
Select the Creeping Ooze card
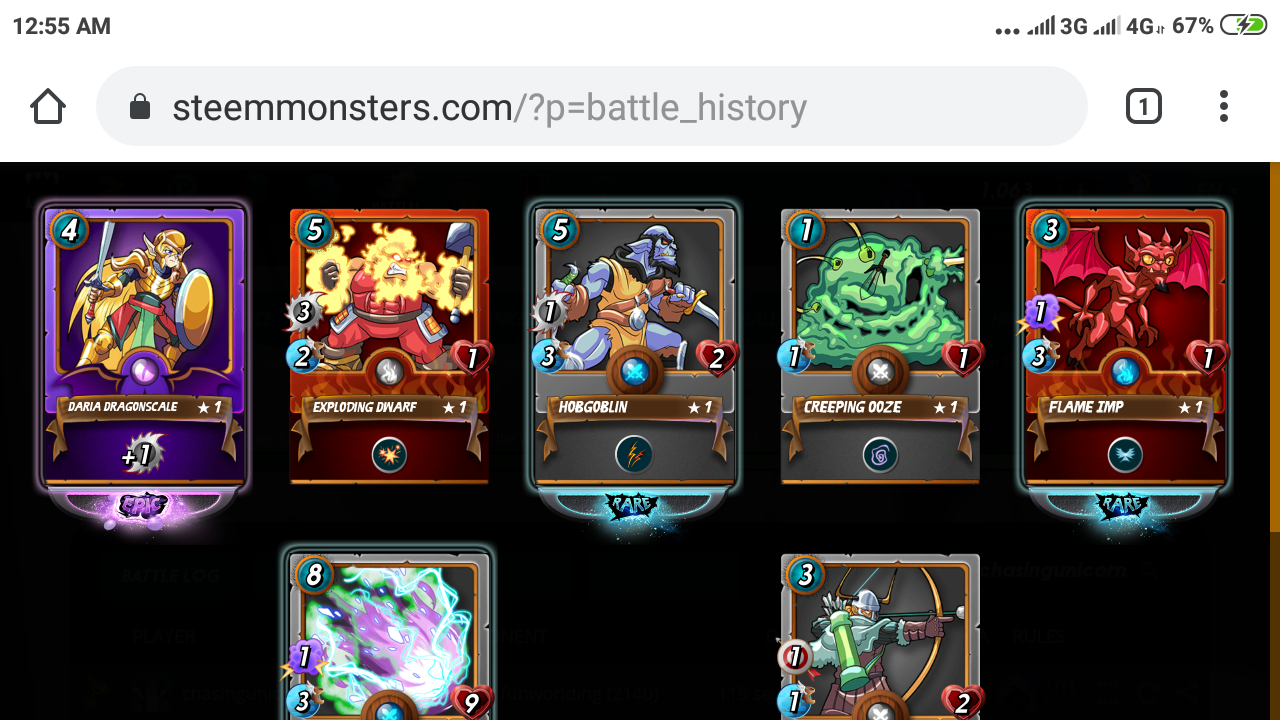[x=880, y=345]
